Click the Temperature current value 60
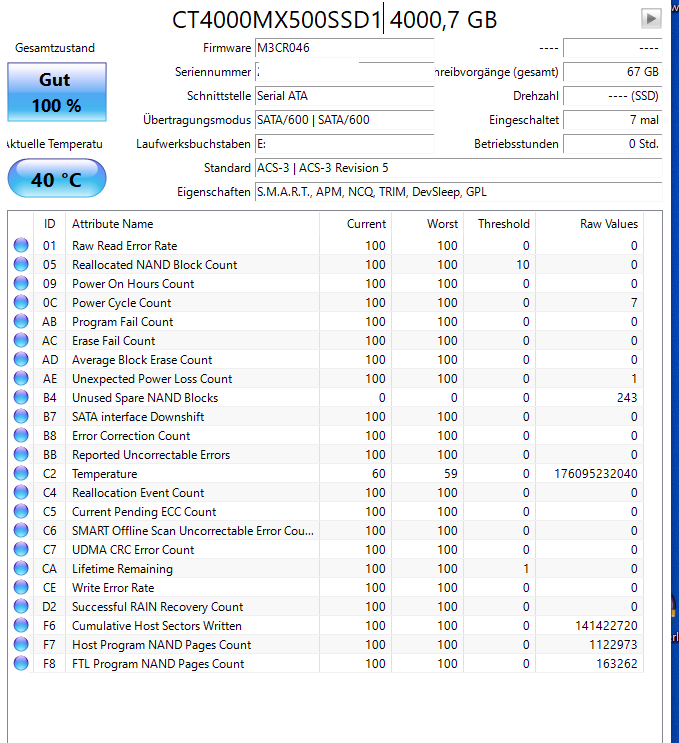This screenshot has width=679, height=743. pos(379,473)
